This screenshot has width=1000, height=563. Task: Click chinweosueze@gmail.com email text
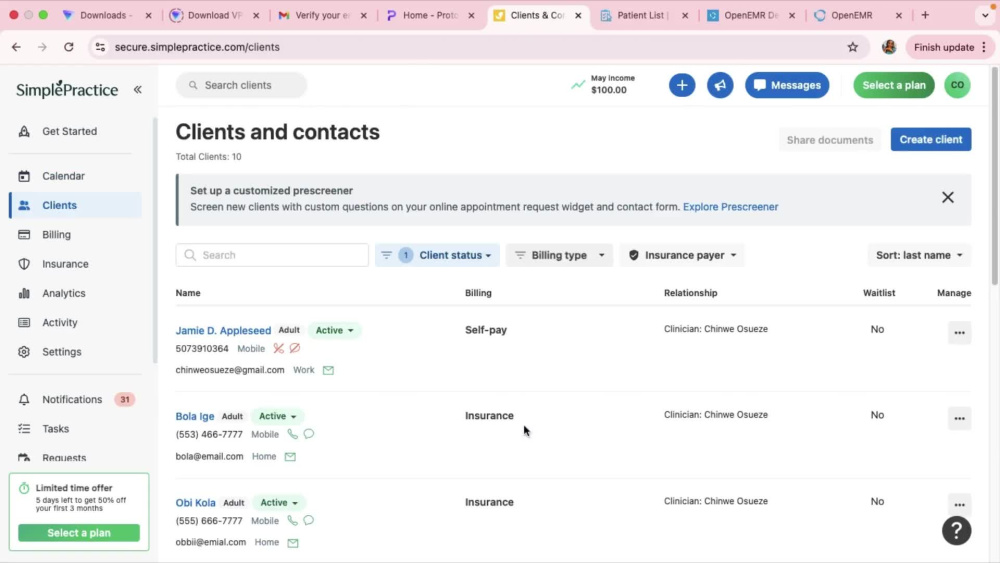(230, 370)
